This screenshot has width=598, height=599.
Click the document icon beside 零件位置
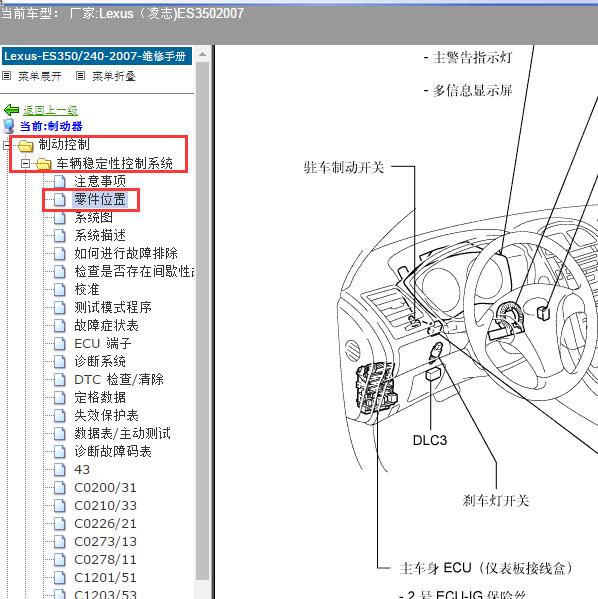point(60,199)
